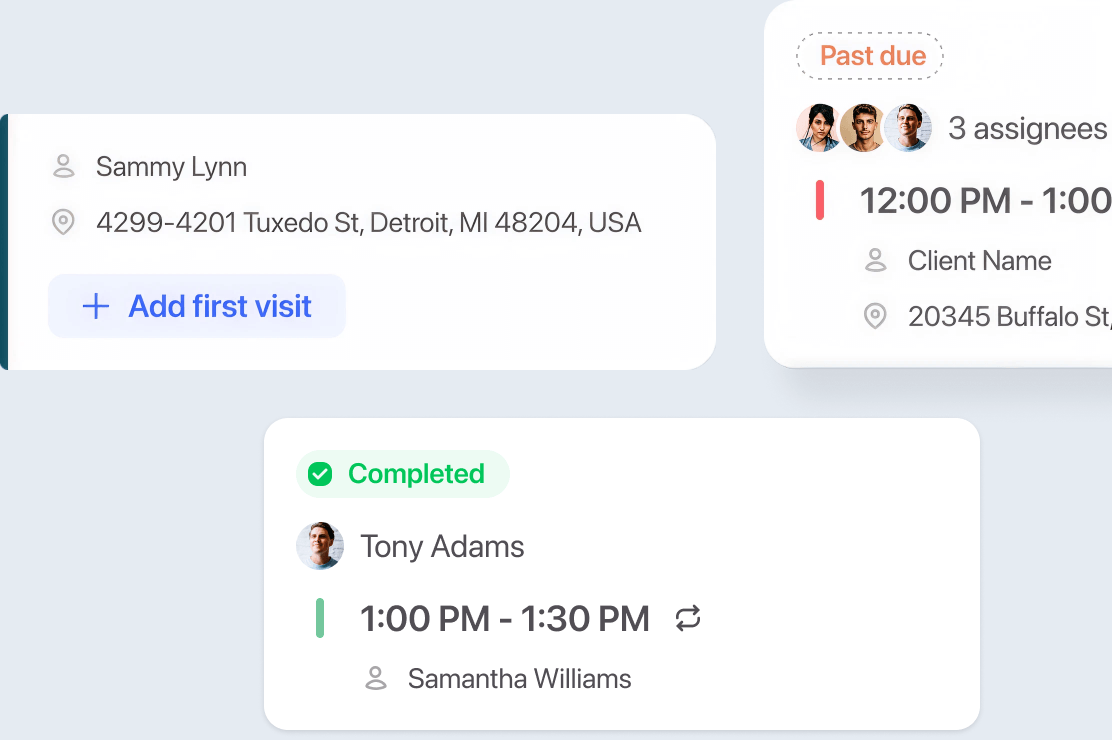The image size is (1112, 740).
Task: Click the green Completed checkmark icon
Action: [x=320, y=474]
